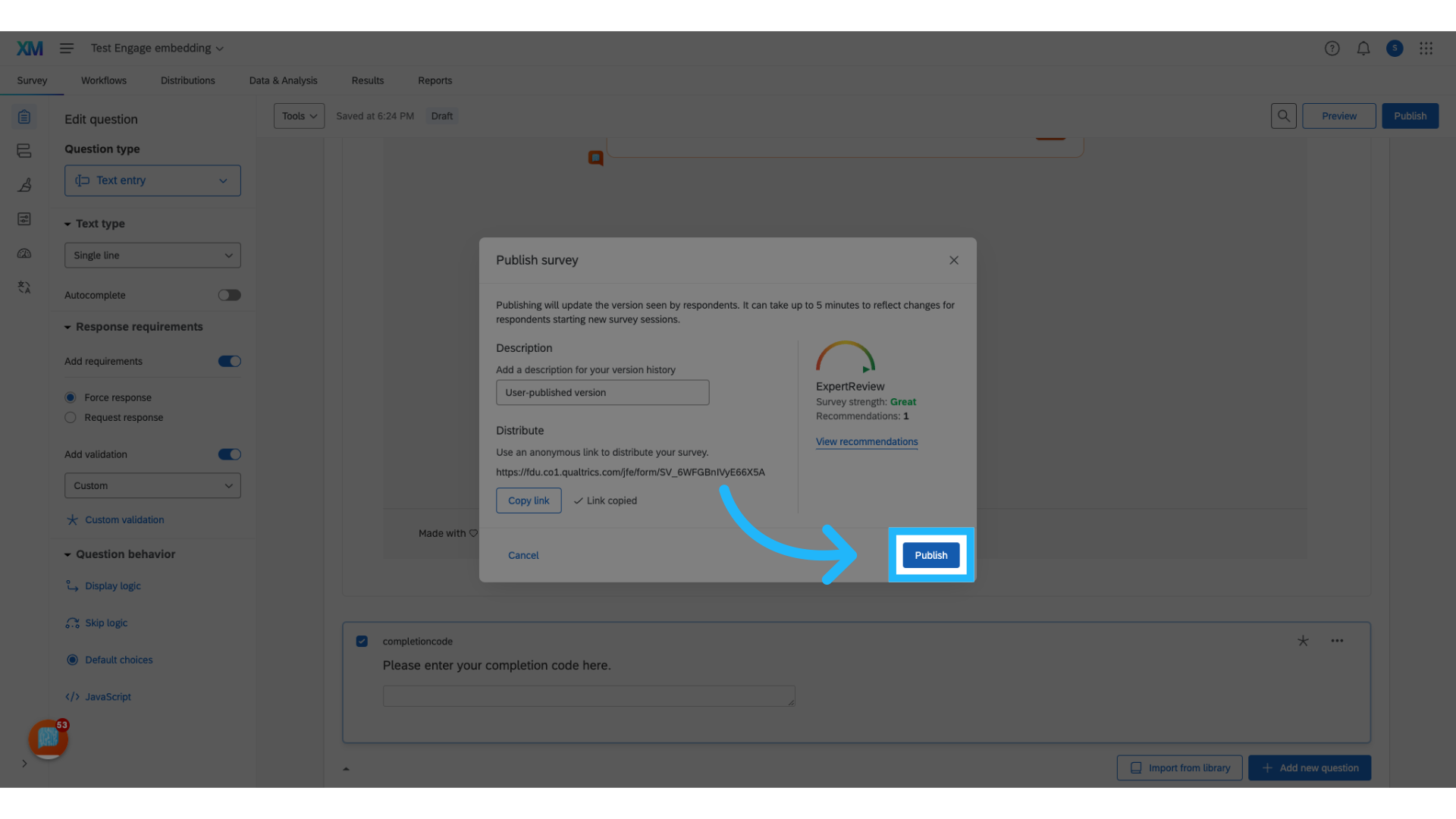Open the Survey options sidebar icon
The image size is (1456, 819).
(x=24, y=219)
